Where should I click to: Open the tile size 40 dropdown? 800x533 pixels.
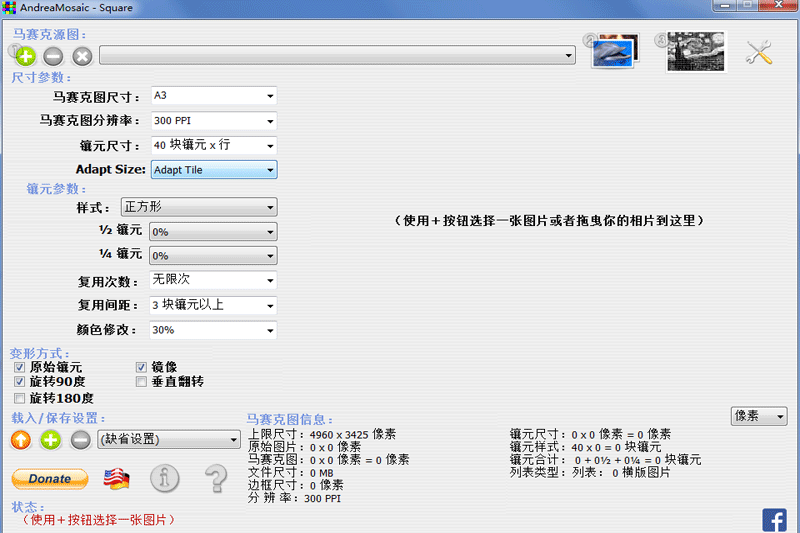(214, 145)
